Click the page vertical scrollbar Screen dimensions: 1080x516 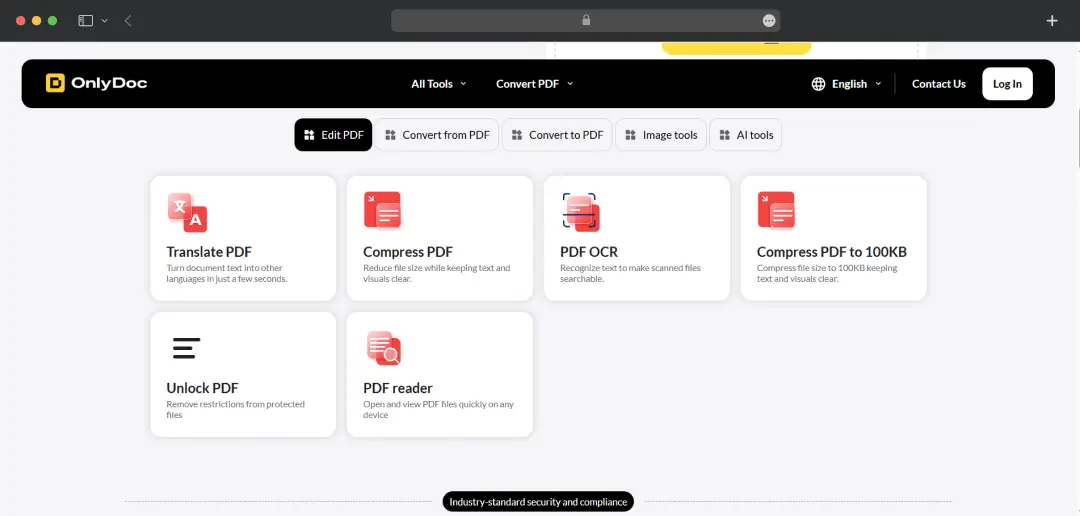click(x=1077, y=138)
